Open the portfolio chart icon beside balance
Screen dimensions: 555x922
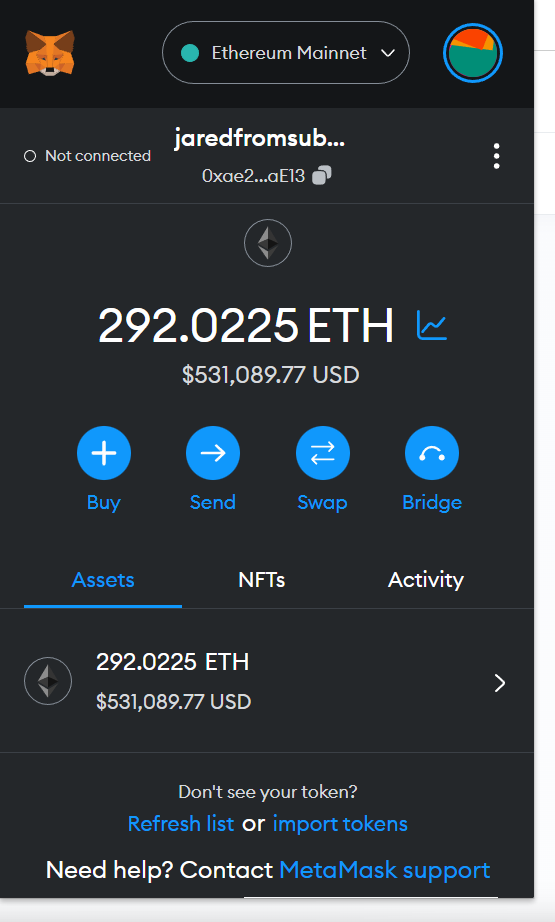coord(432,325)
